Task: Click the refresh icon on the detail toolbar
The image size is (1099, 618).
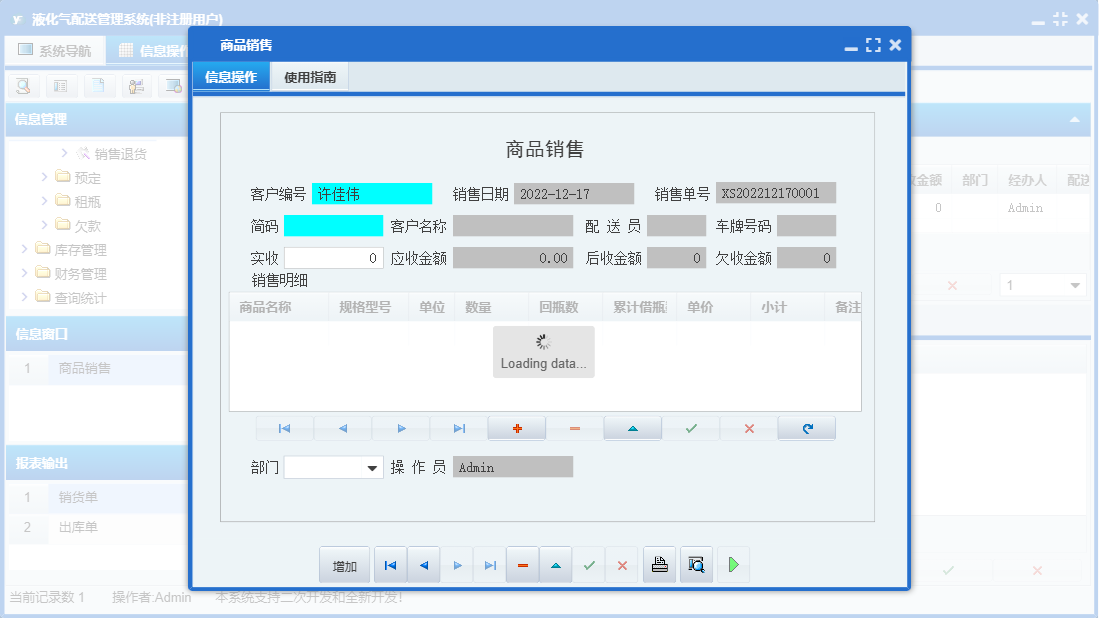Action: [x=806, y=428]
